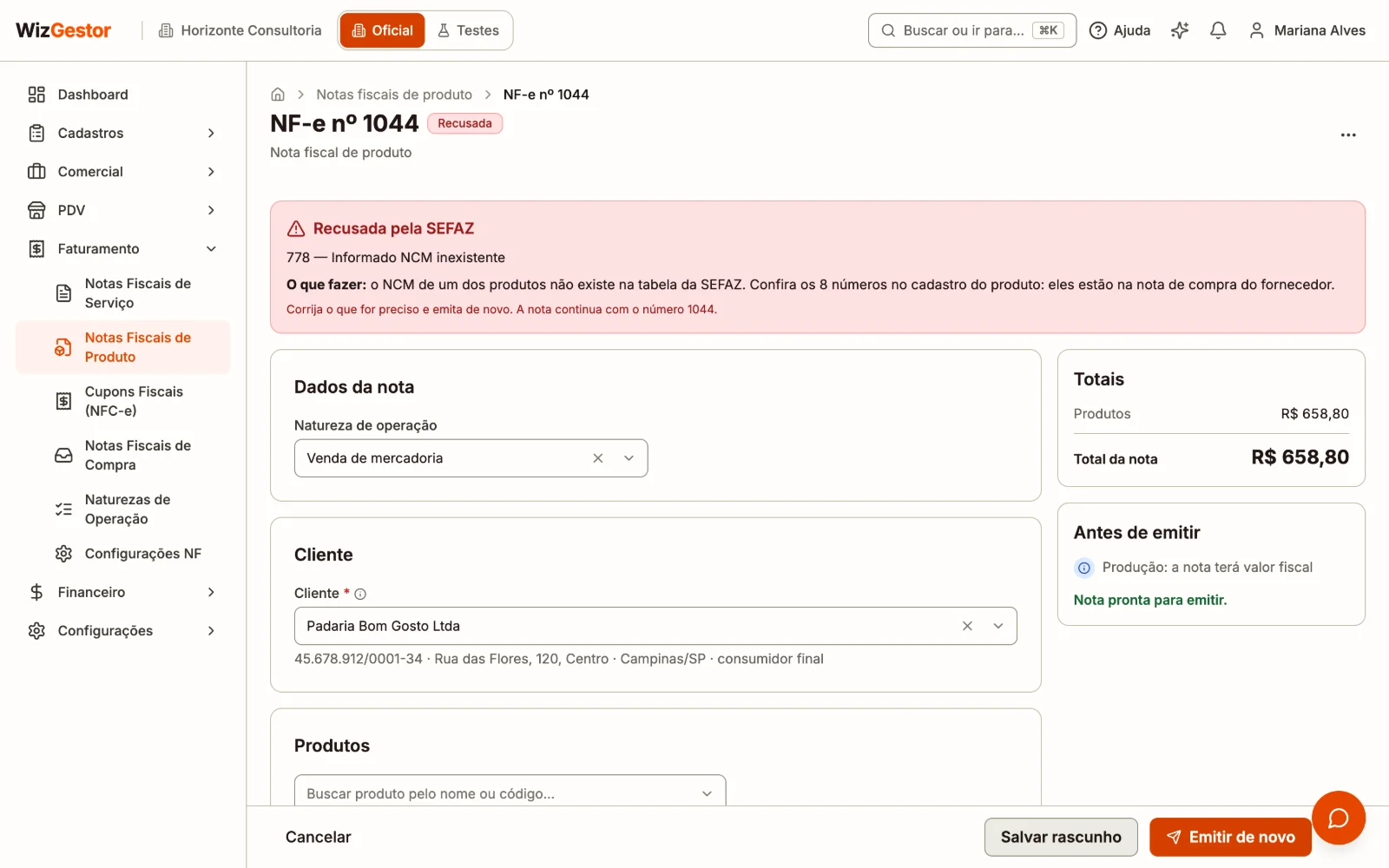This screenshot has width=1389, height=868.
Task: Click the Recusada status badge
Action: (x=464, y=123)
